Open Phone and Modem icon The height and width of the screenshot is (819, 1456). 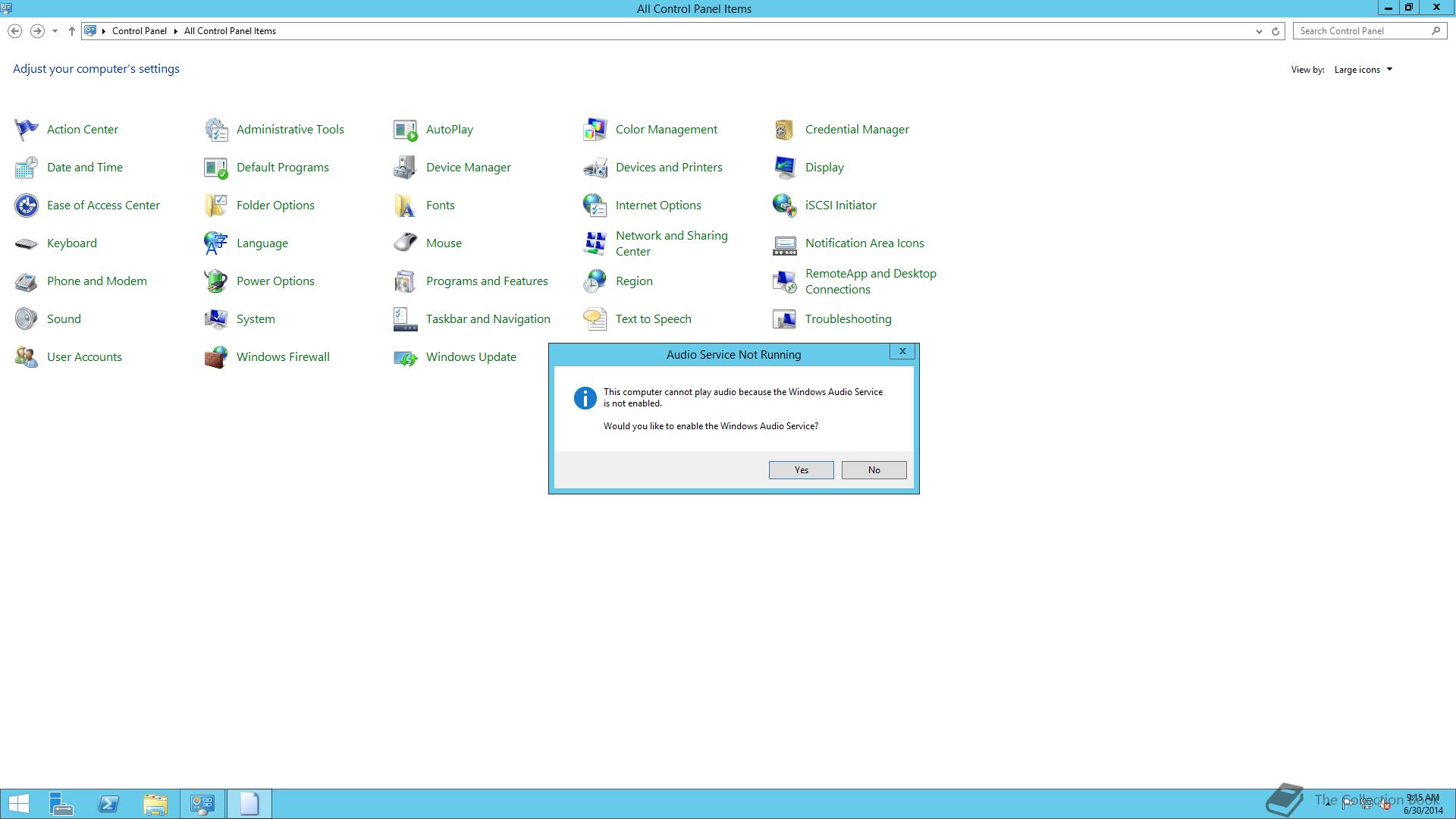(x=27, y=281)
